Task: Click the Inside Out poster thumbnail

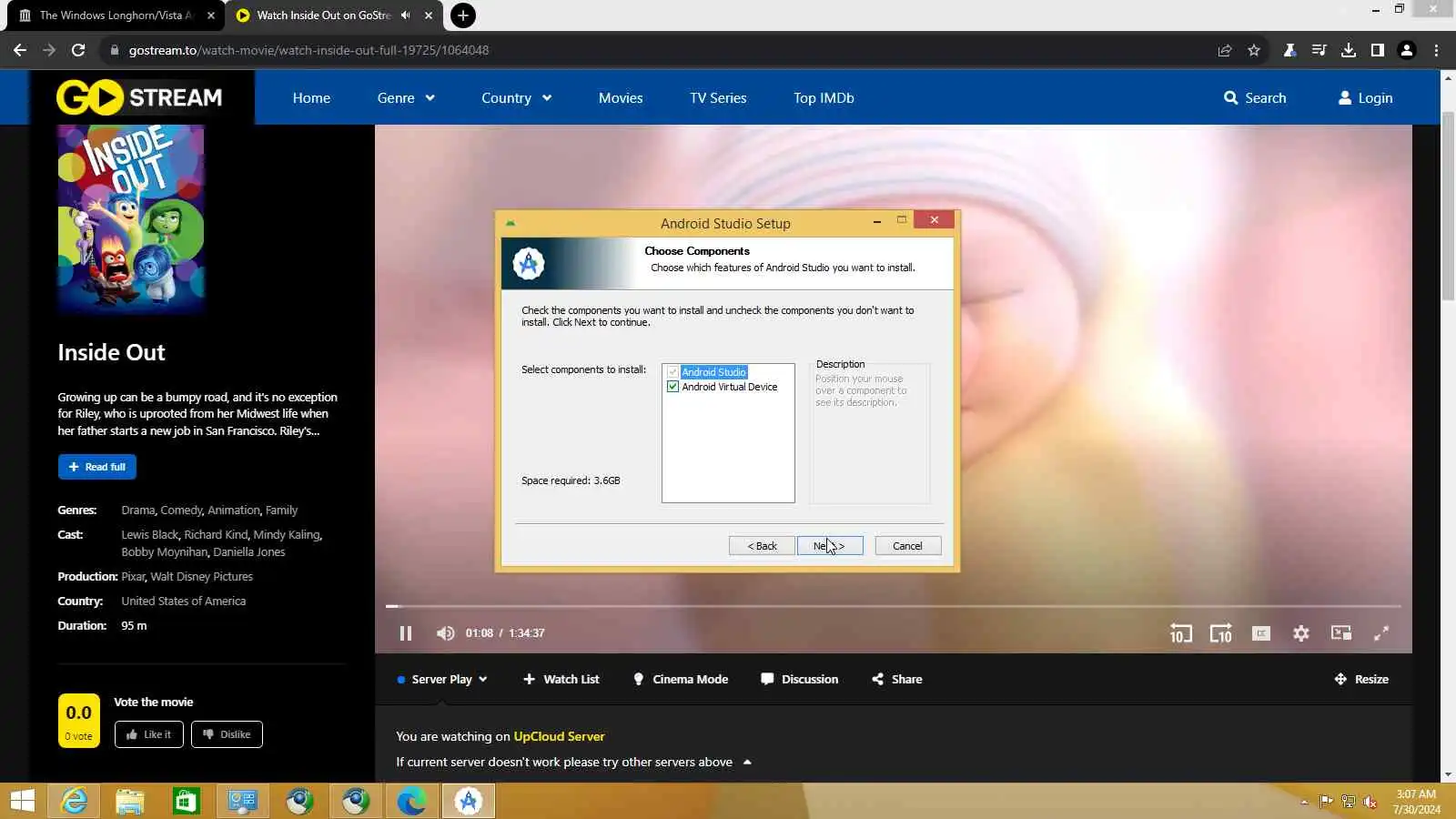Action: [131, 218]
